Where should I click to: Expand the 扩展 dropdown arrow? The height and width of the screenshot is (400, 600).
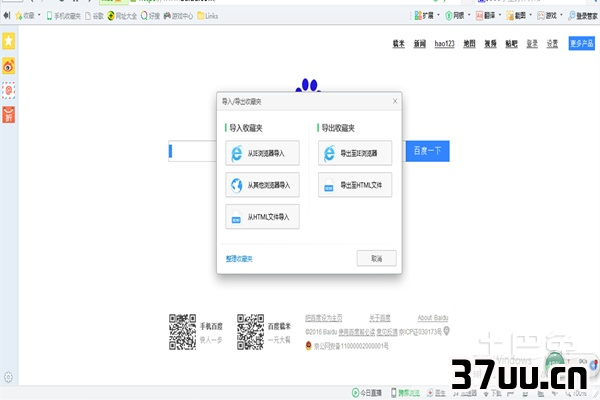point(439,15)
